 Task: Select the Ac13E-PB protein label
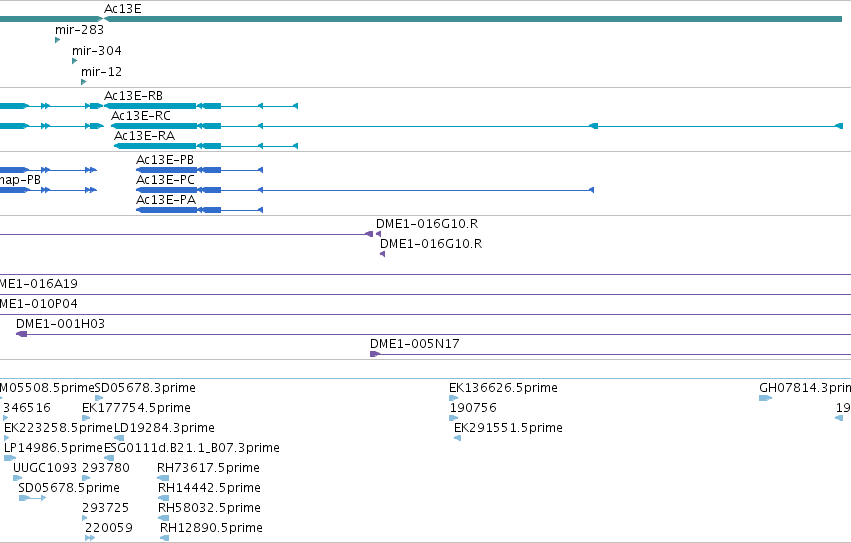tap(165, 160)
